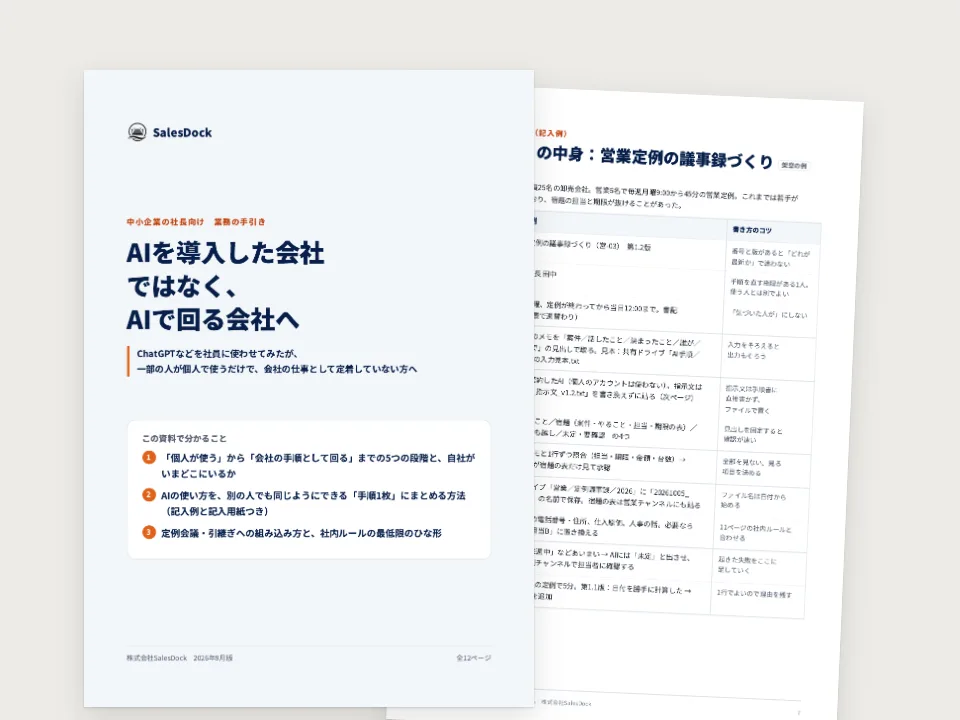Click orange label 中小企業の社長向け 業務の手引き
This screenshot has width=960, height=720.
[196, 222]
